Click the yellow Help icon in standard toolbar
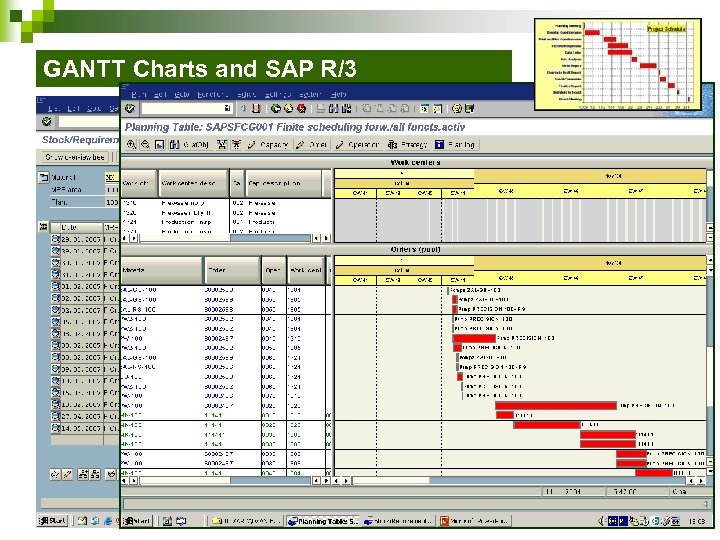720x540 pixels. pyautogui.click(x=456, y=109)
